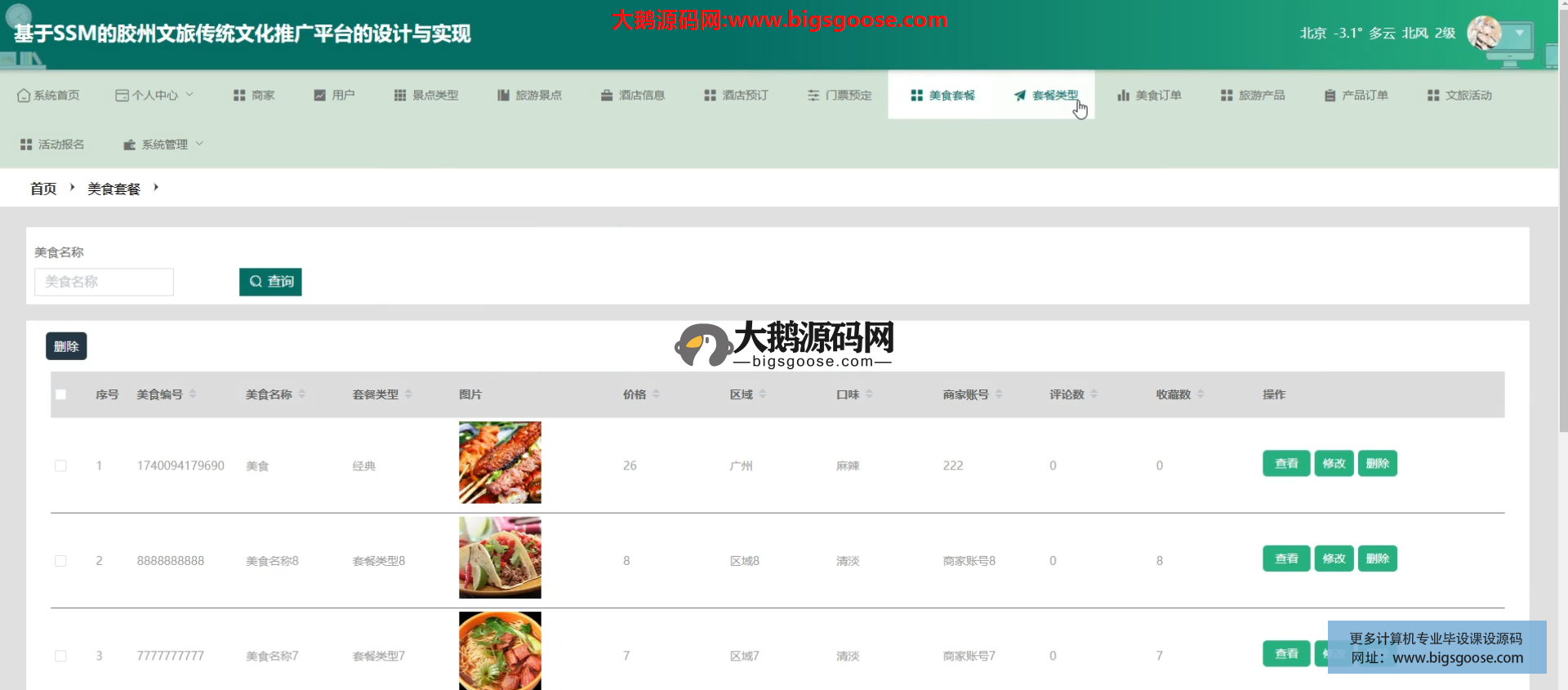
Task: Toggle the select-all checkbox in table header
Action: 60,394
